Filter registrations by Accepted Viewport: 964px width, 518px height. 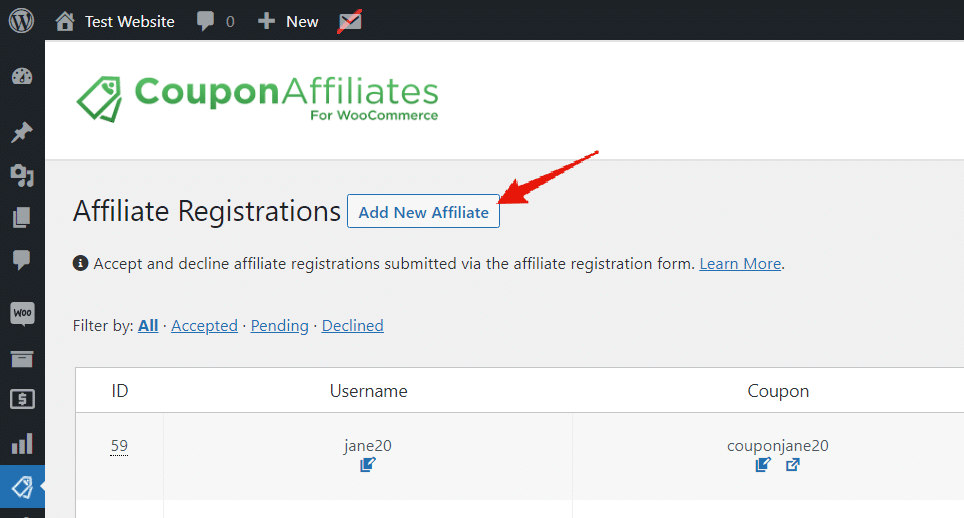(x=204, y=326)
